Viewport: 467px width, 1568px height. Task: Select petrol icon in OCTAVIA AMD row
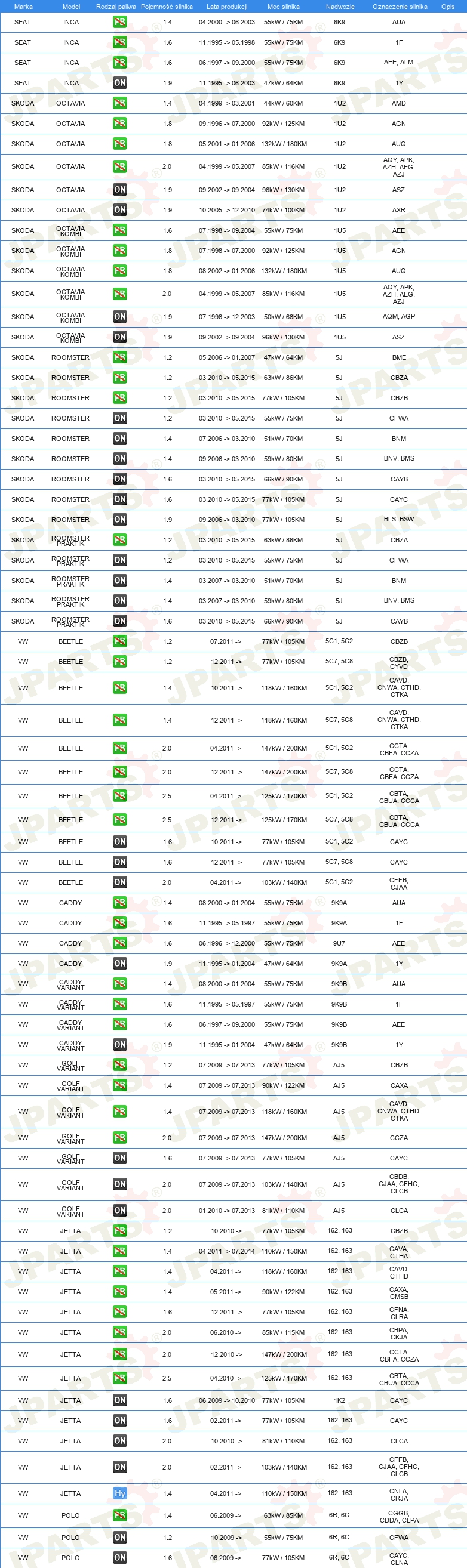pos(120,103)
